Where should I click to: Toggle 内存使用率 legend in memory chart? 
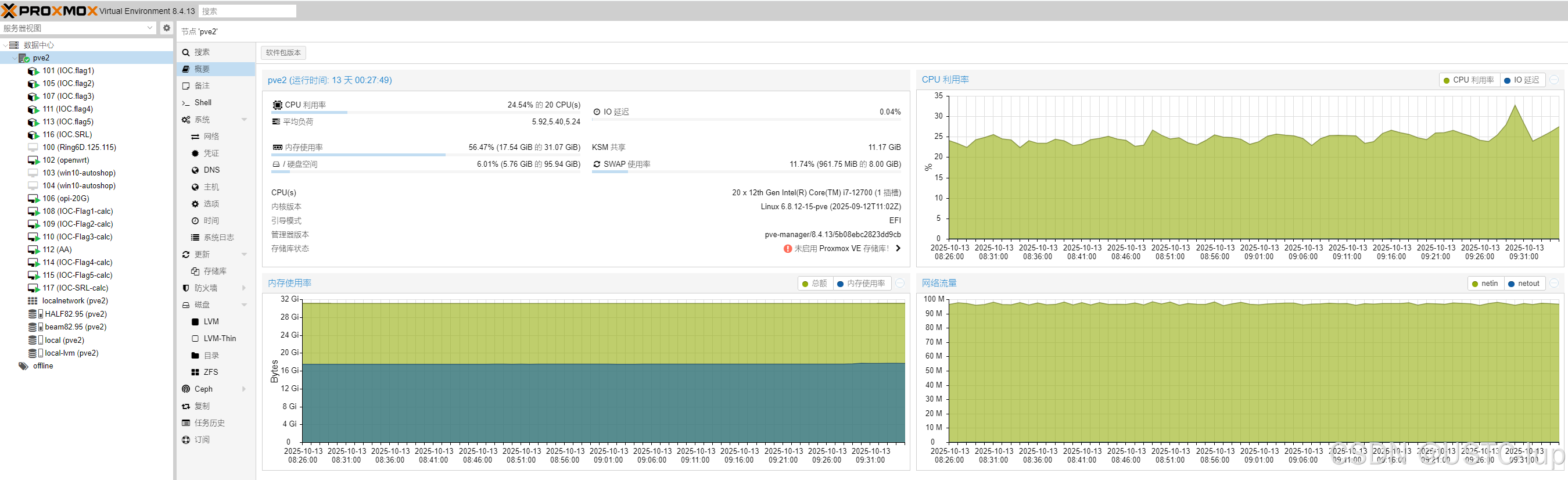point(862,284)
